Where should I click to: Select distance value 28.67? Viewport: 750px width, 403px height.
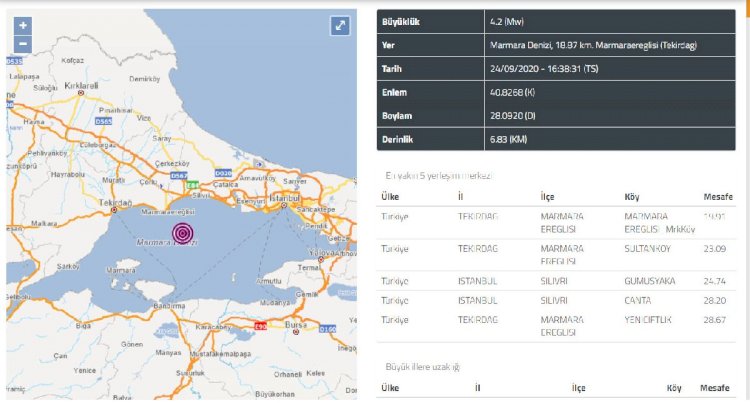tap(715, 319)
